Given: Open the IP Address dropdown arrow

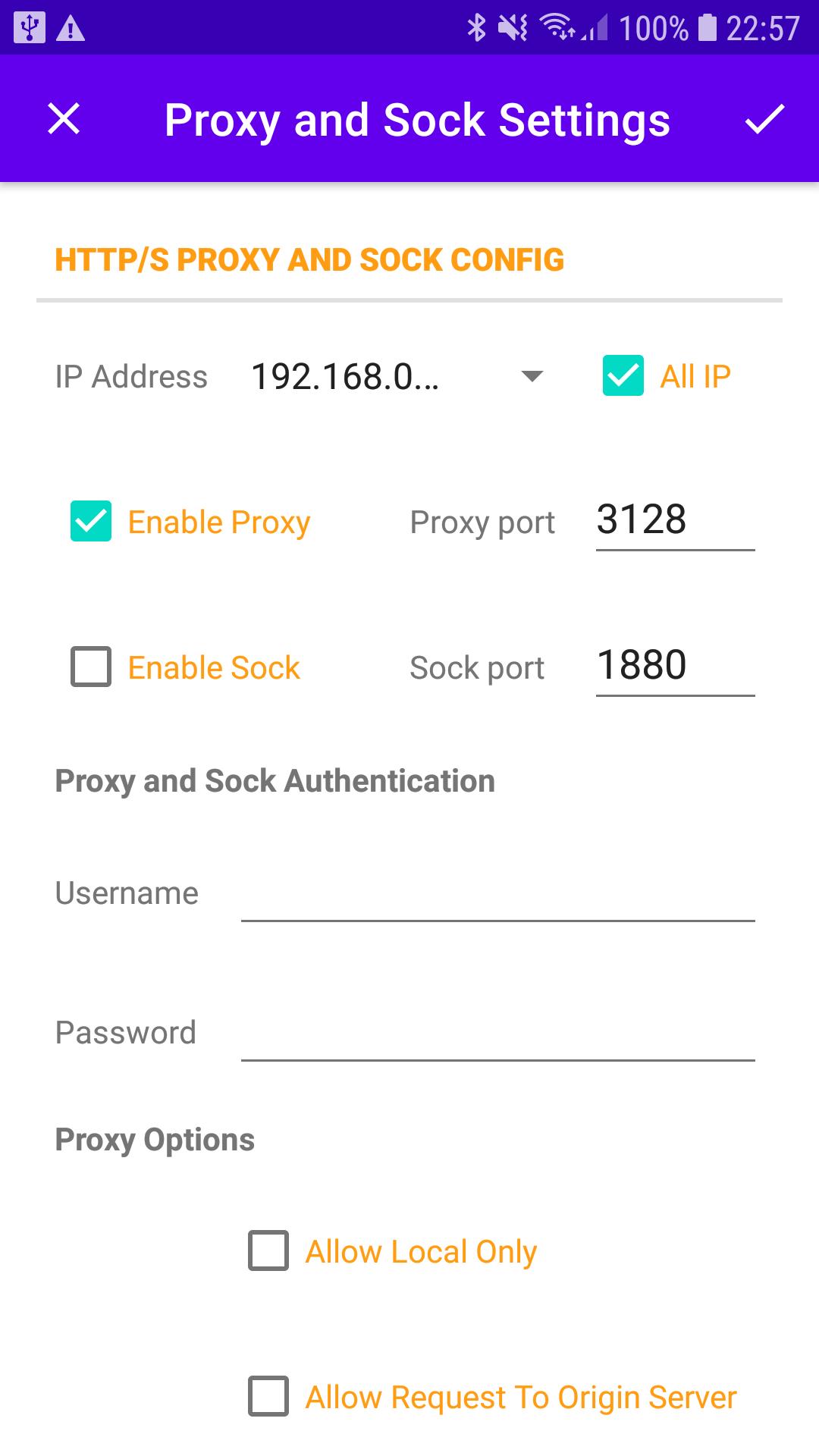Looking at the screenshot, I should pos(533,376).
